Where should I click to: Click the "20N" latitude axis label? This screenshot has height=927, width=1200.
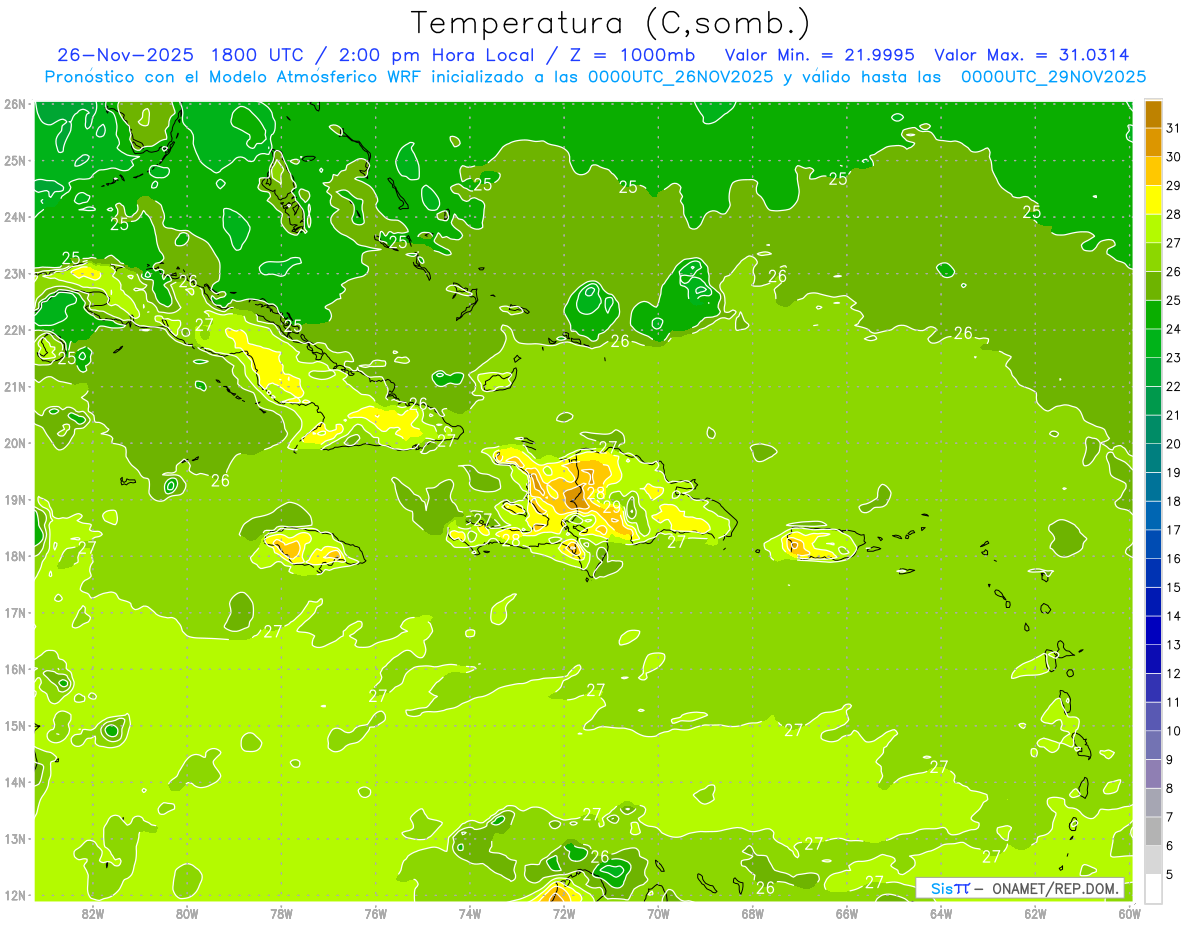[x=15, y=443]
